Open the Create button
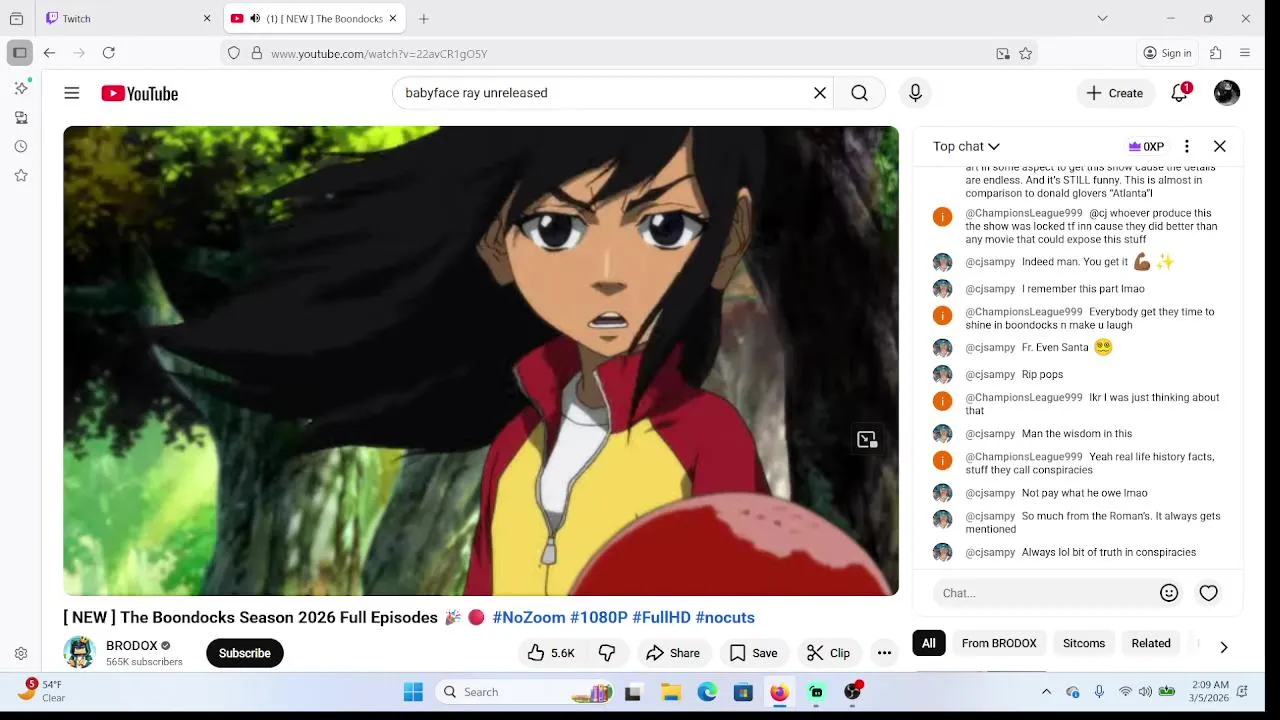 pyautogui.click(x=1115, y=93)
